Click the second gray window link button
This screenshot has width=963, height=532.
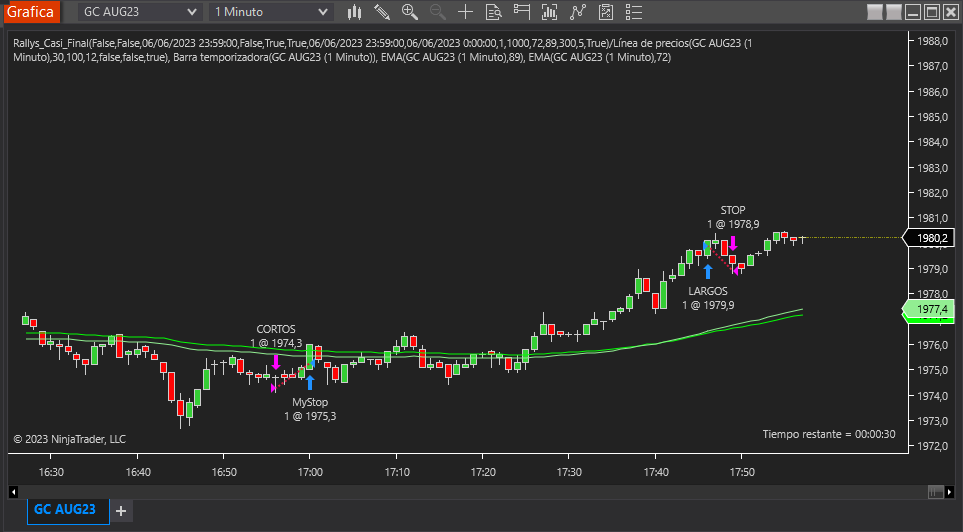(x=894, y=12)
